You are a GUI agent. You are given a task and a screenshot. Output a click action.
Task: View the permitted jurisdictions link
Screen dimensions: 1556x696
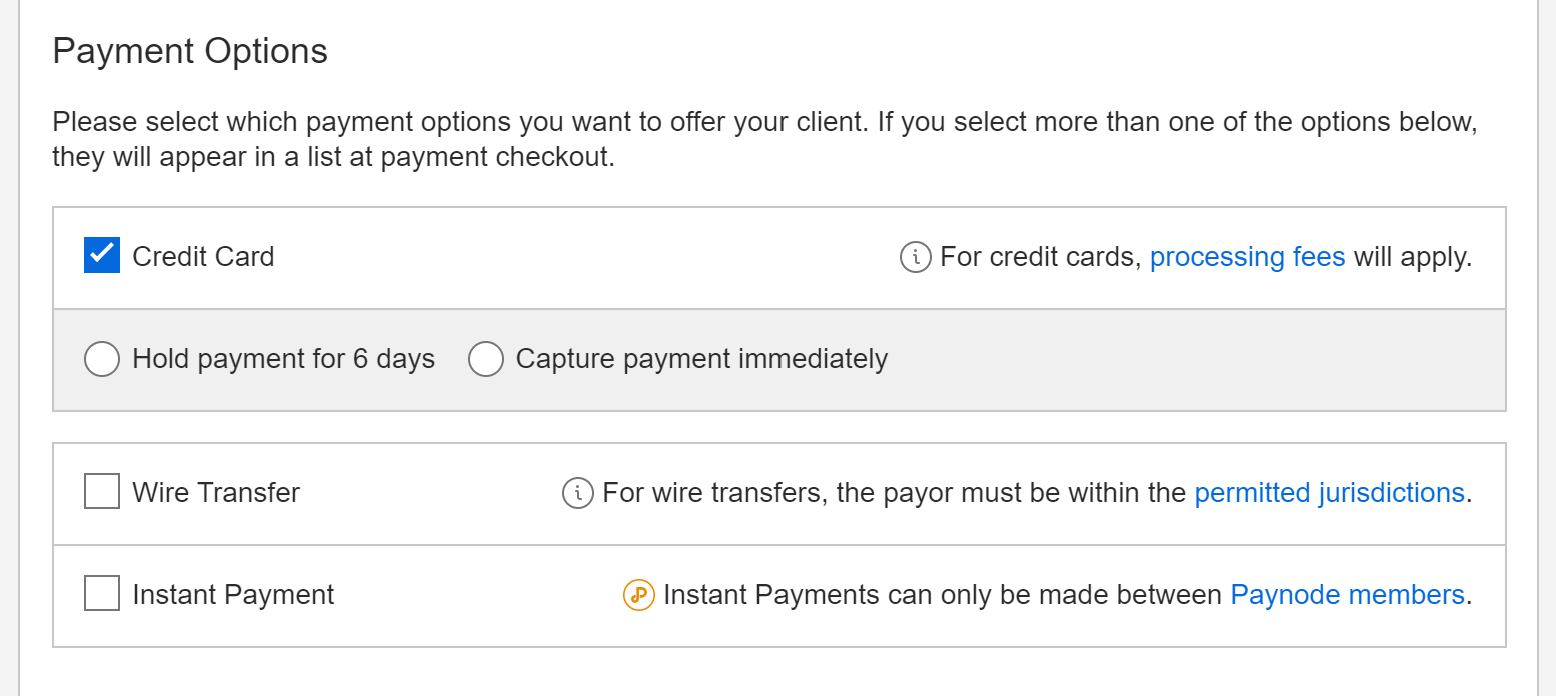1329,492
